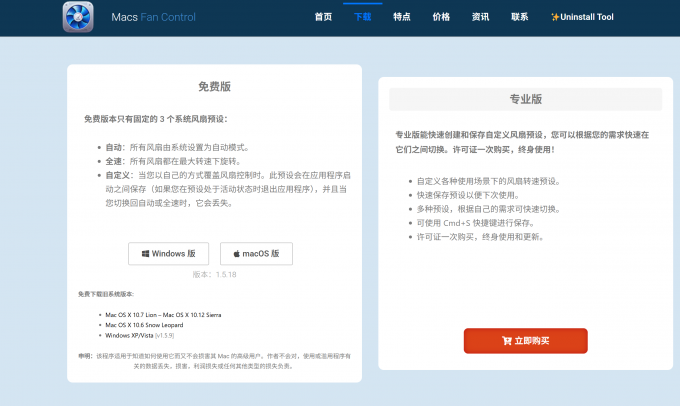Download the macOS 版 free version
The height and width of the screenshot is (406, 680).
256,253
